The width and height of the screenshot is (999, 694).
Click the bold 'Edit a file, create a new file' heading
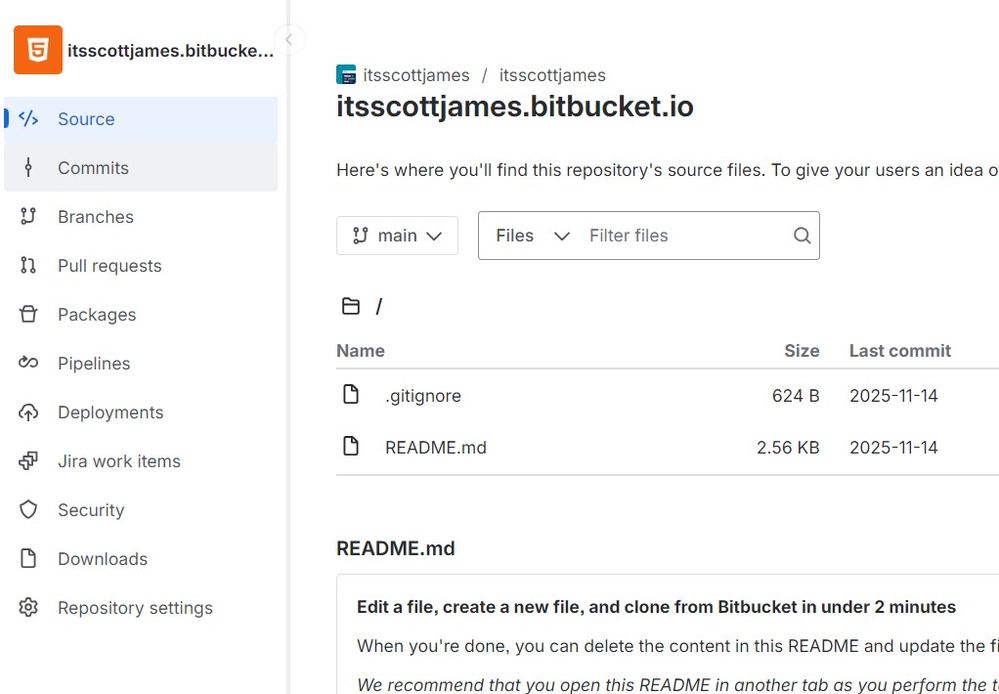(656, 607)
